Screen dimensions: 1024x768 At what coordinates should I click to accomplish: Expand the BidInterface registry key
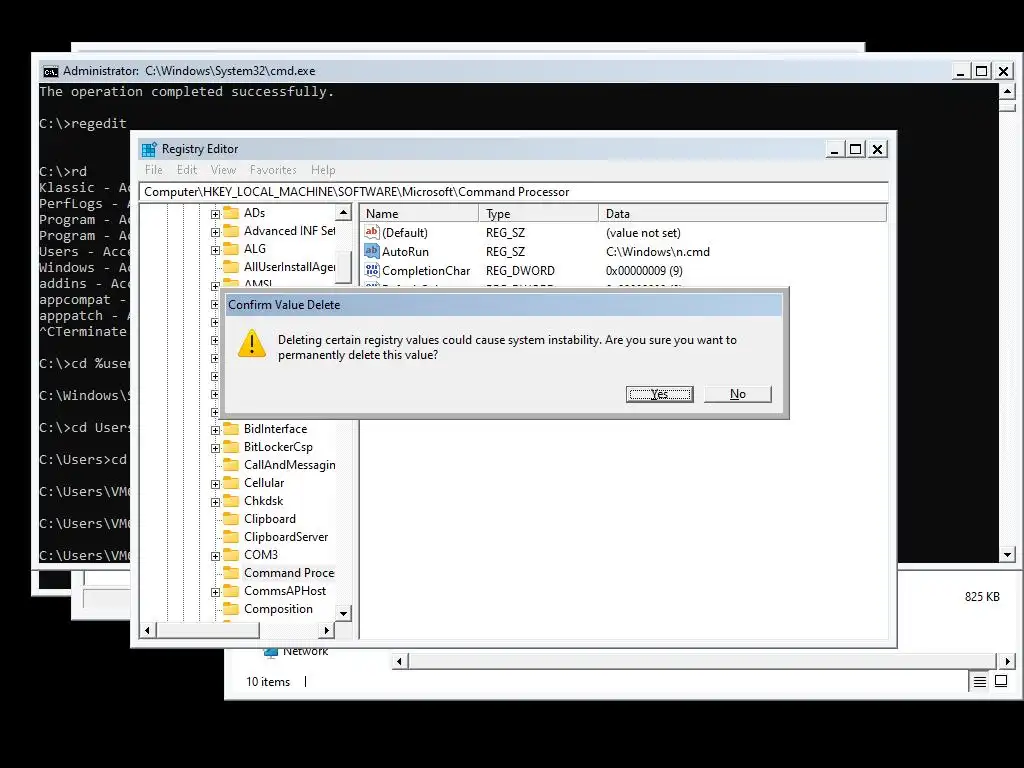[x=215, y=430]
